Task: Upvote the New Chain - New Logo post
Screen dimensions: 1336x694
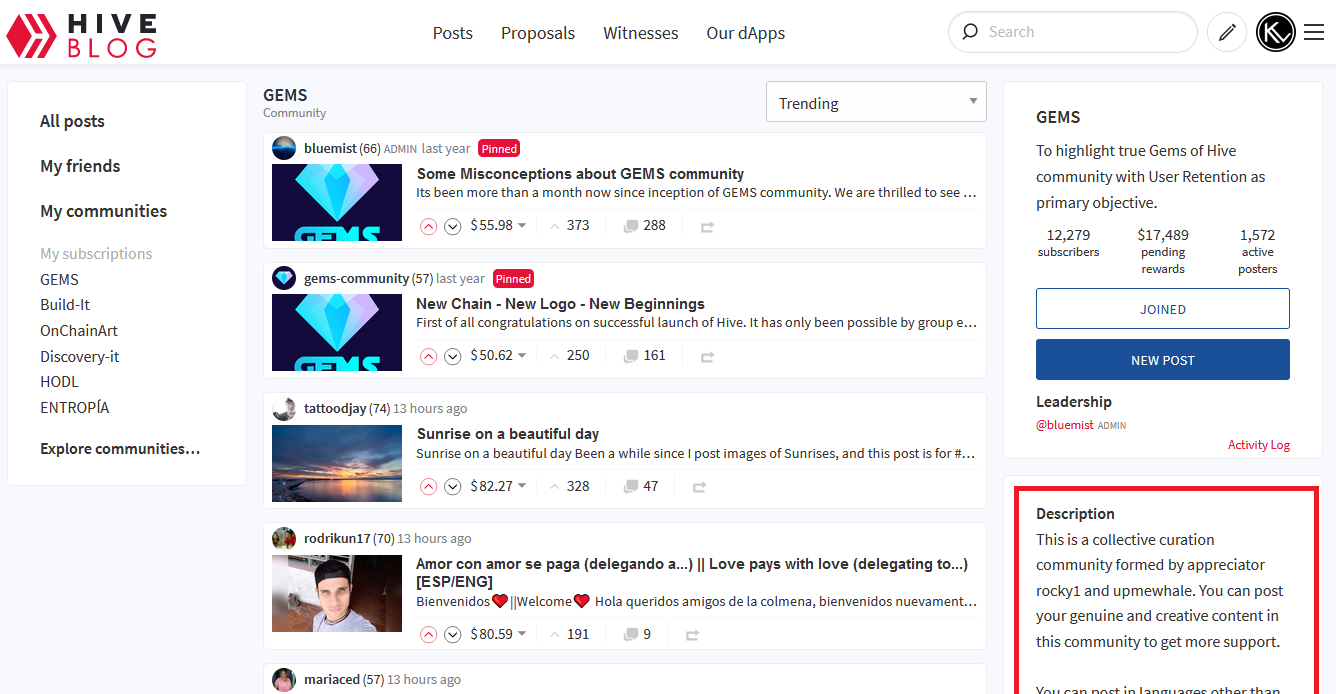Action: pos(429,356)
